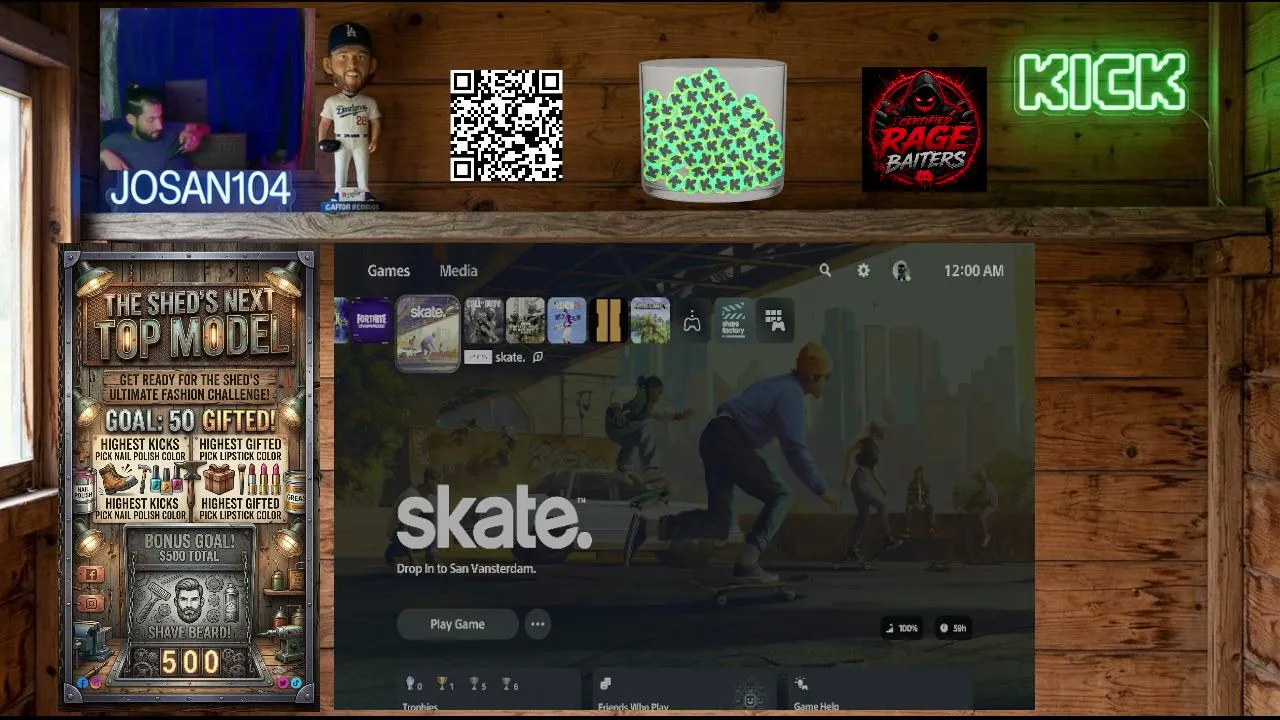Open the Game Library grid-and-controller tile
Viewport: 1280px width, 720px height.
[x=774, y=320]
